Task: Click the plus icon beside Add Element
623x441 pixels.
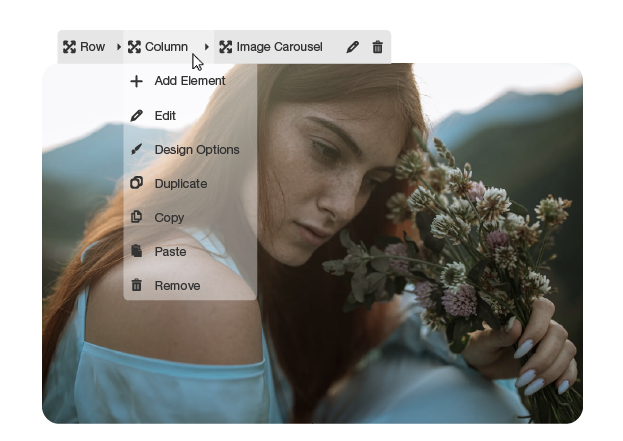Action: (137, 81)
